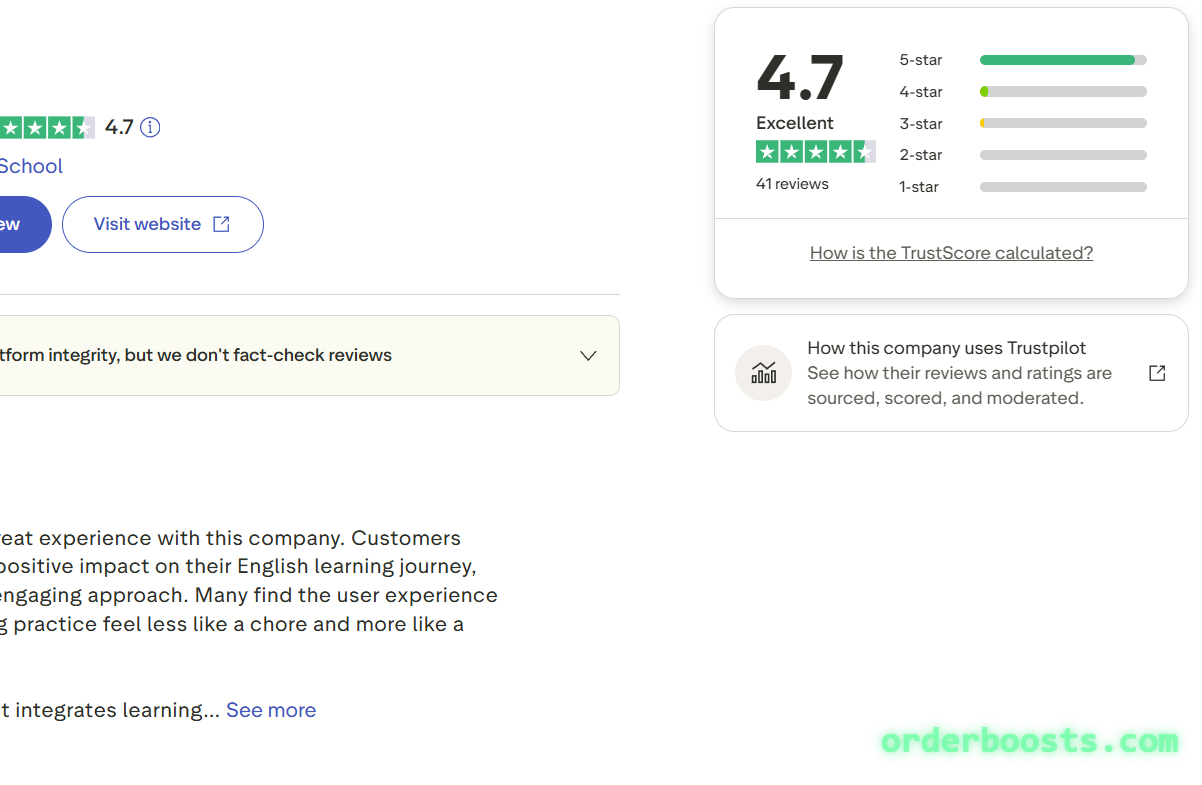The width and height of the screenshot is (1202, 785).
Task: Click the info icon beside the 4.7 rating
Action: point(150,127)
